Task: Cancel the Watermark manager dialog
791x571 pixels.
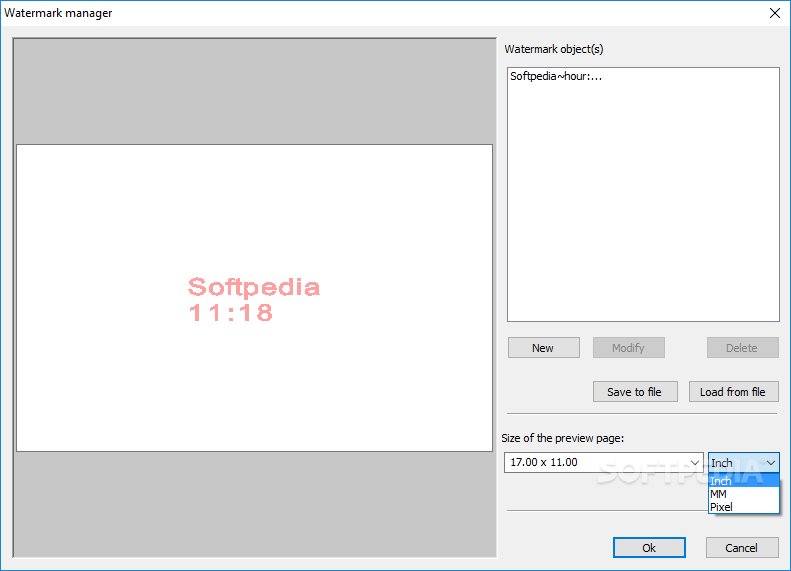Action: pos(742,547)
